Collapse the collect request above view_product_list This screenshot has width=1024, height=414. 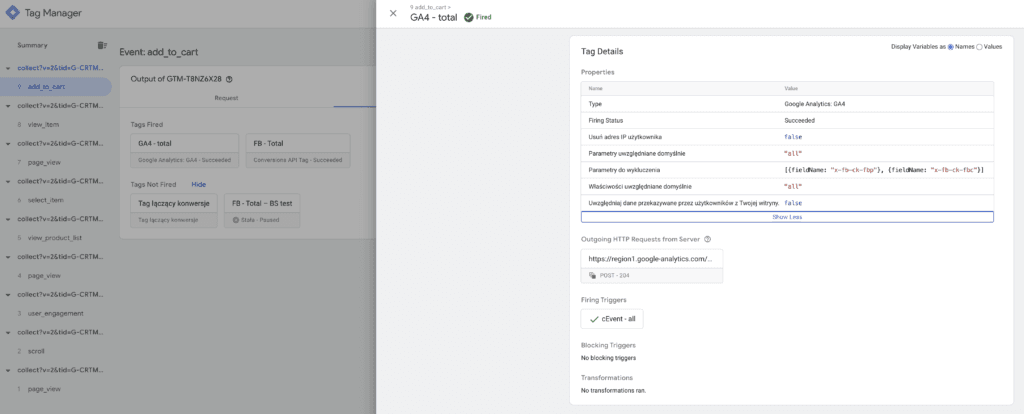(7, 219)
